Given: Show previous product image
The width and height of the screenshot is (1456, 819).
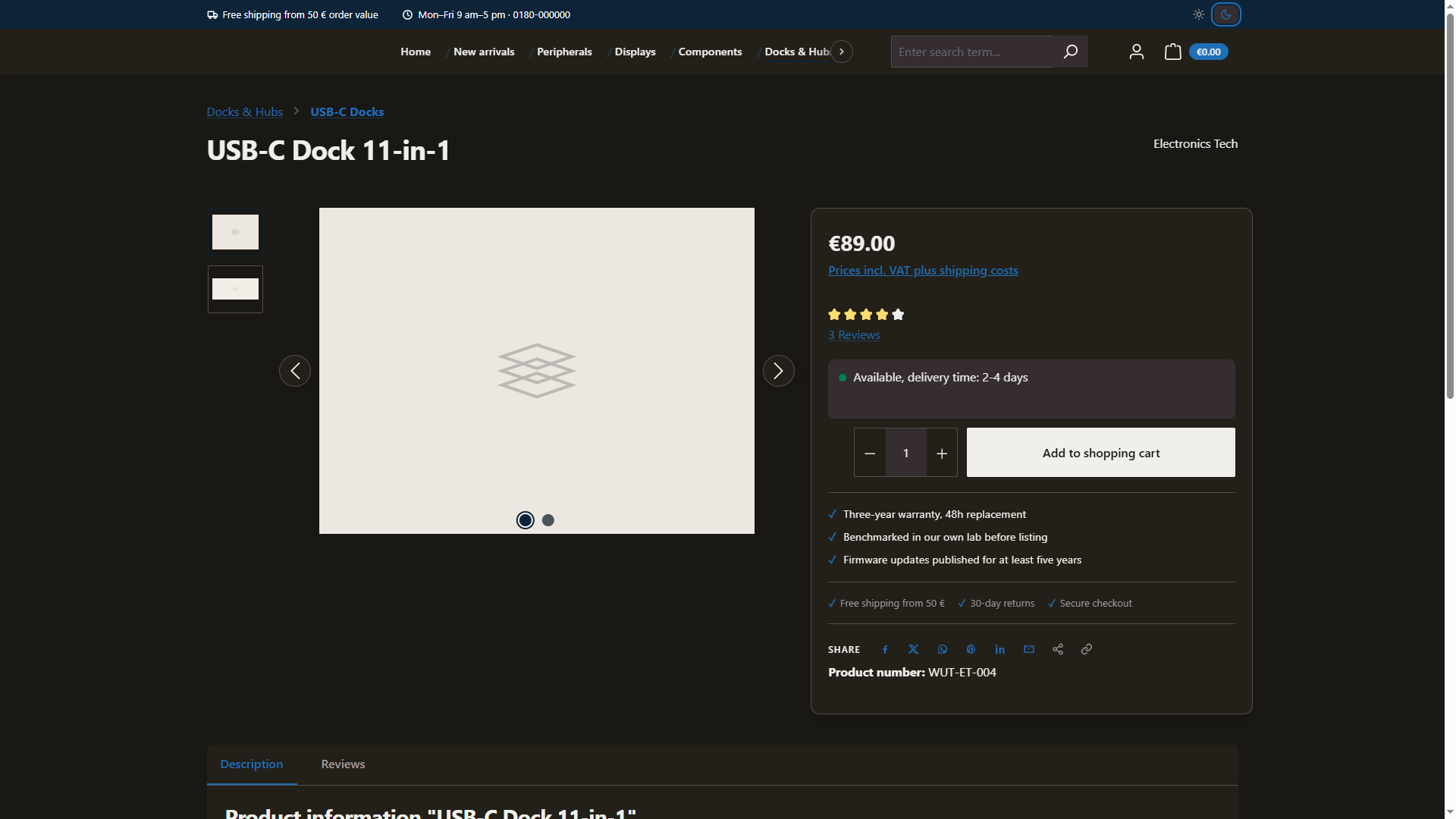Looking at the screenshot, I should click(x=295, y=371).
